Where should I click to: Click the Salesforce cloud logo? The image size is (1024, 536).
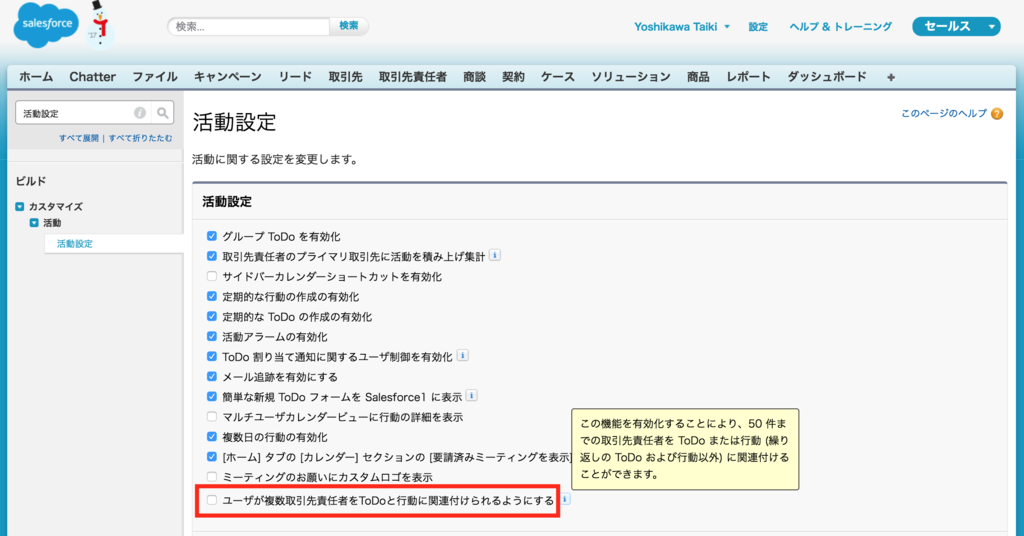point(45,24)
